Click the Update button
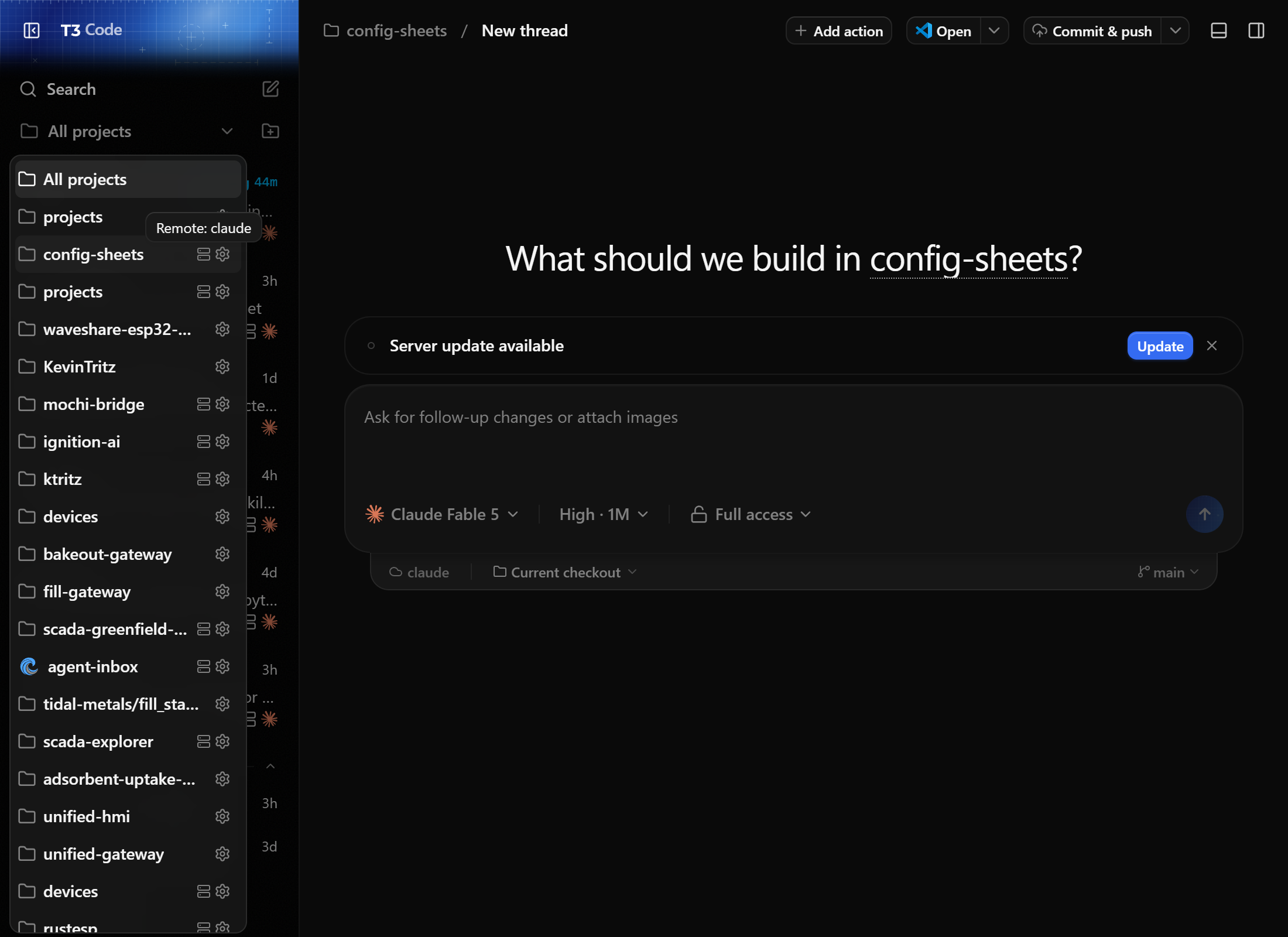Image resolution: width=1288 pixels, height=937 pixels. [1160, 346]
